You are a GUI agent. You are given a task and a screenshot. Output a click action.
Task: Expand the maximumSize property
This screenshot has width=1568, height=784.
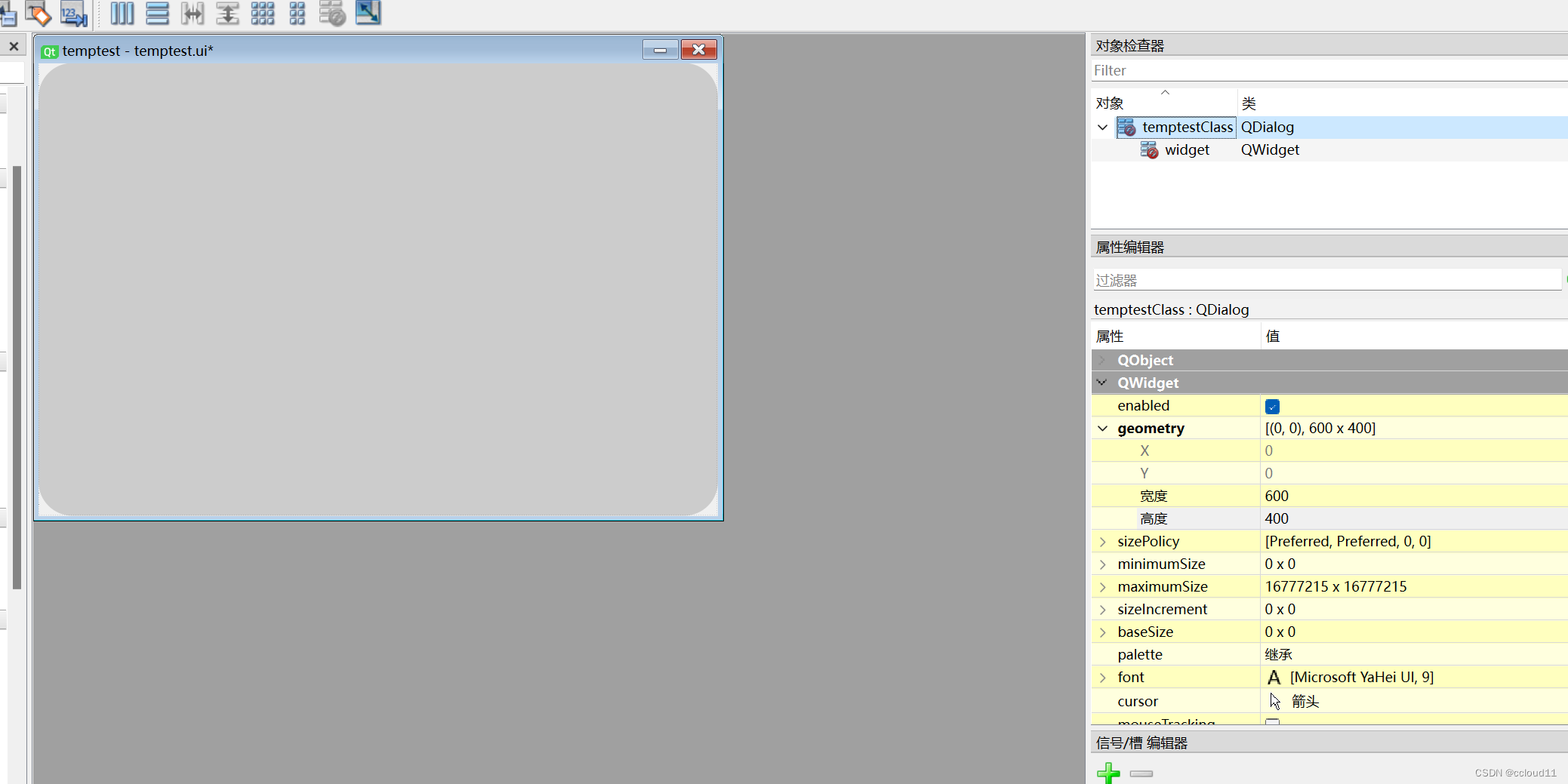pyautogui.click(x=1102, y=587)
